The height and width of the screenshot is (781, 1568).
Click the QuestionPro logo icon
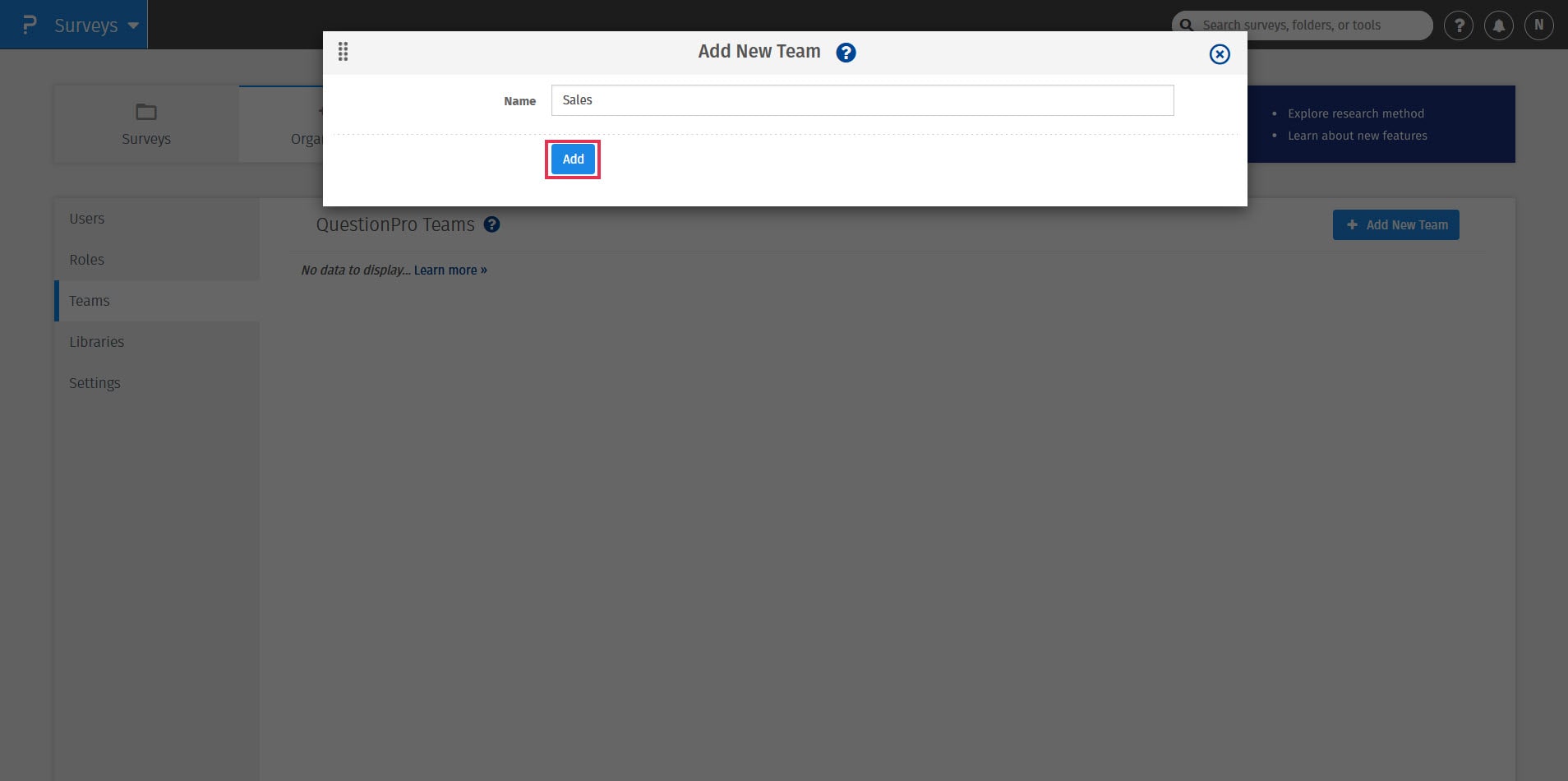click(30, 25)
